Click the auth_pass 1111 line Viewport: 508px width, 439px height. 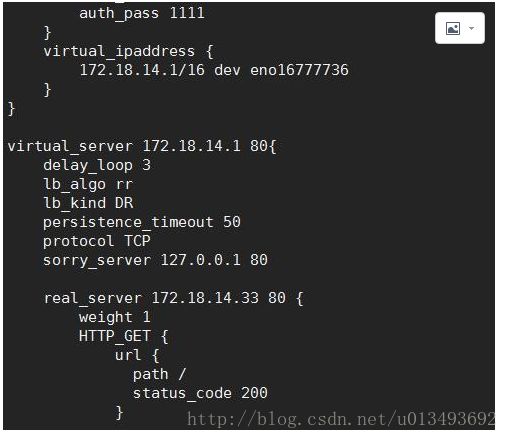142,14
